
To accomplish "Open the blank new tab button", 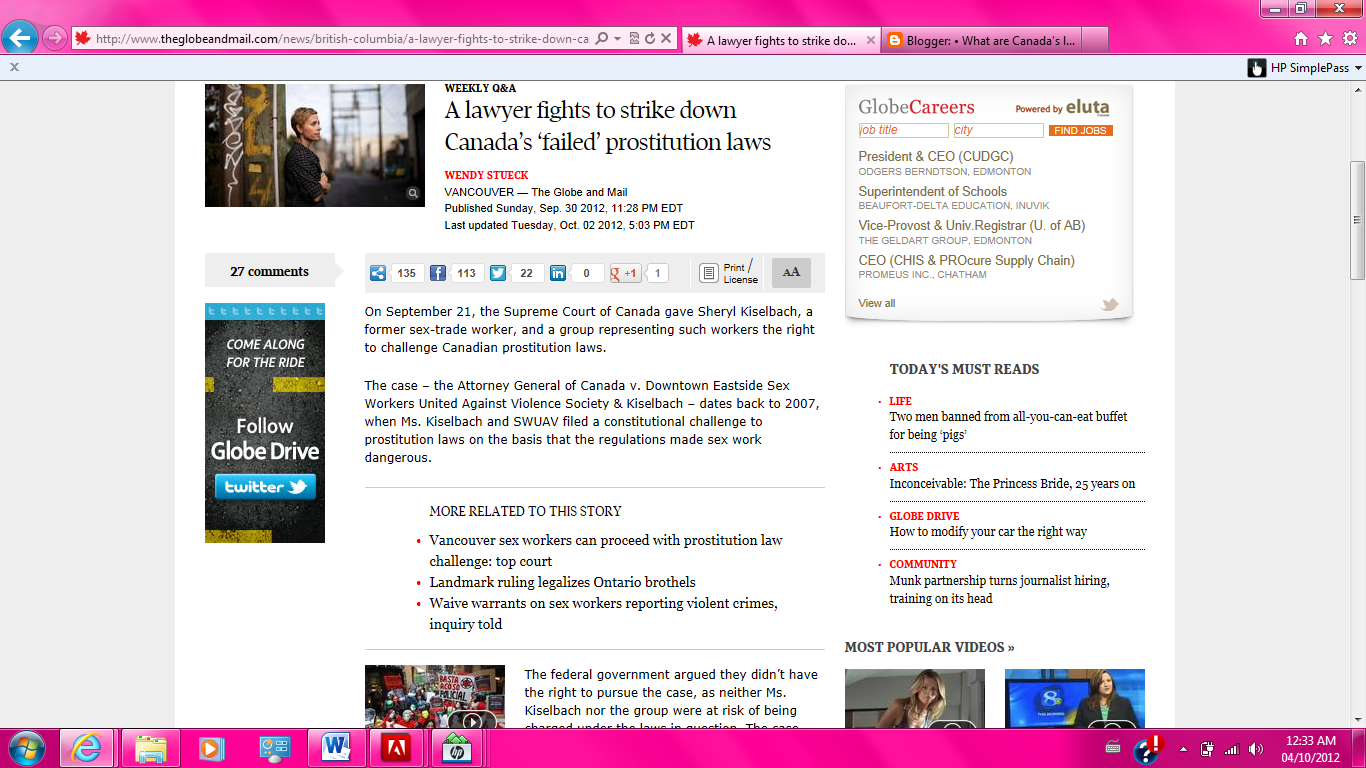I will click(1094, 41).
